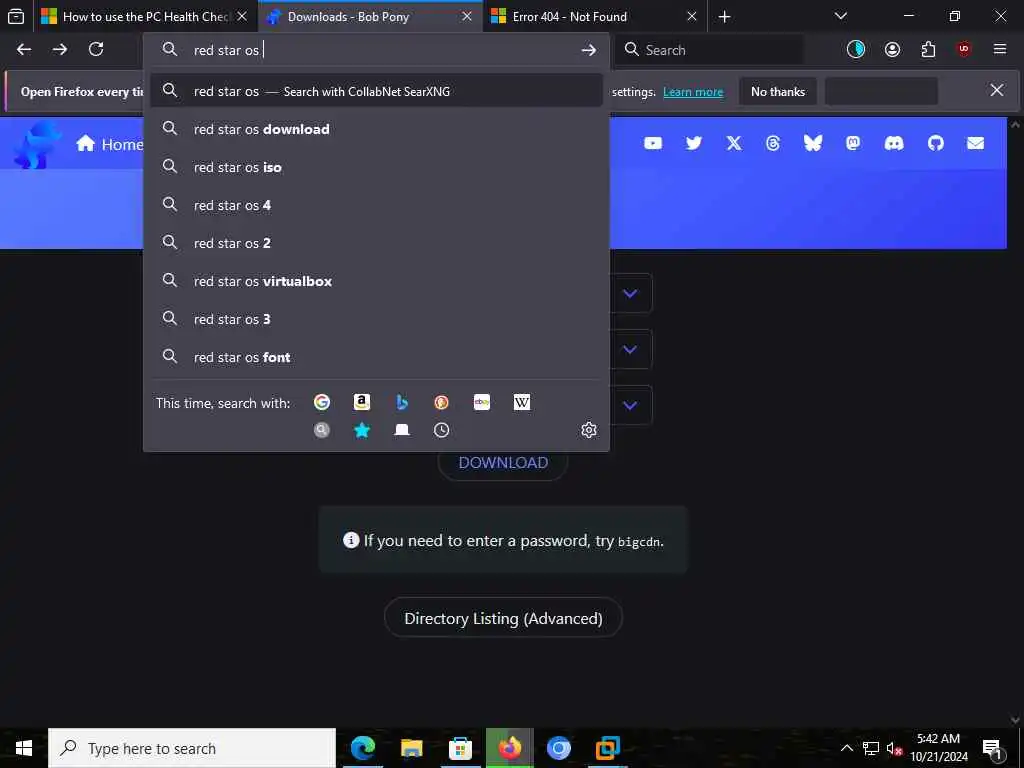Open the Extensions puzzle-piece menu
The height and width of the screenshot is (768, 1024).
[928, 49]
